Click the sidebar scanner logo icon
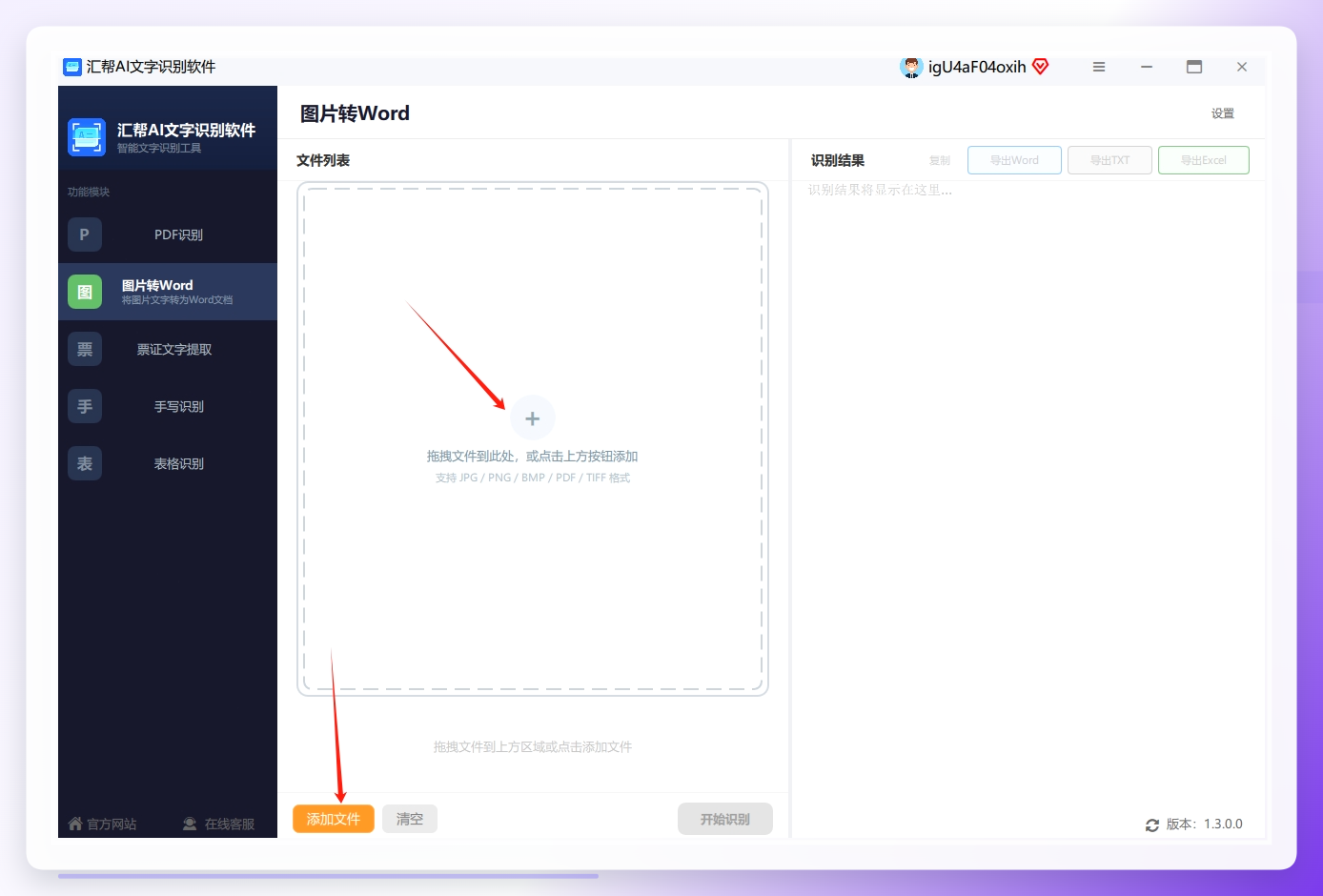 click(x=87, y=137)
